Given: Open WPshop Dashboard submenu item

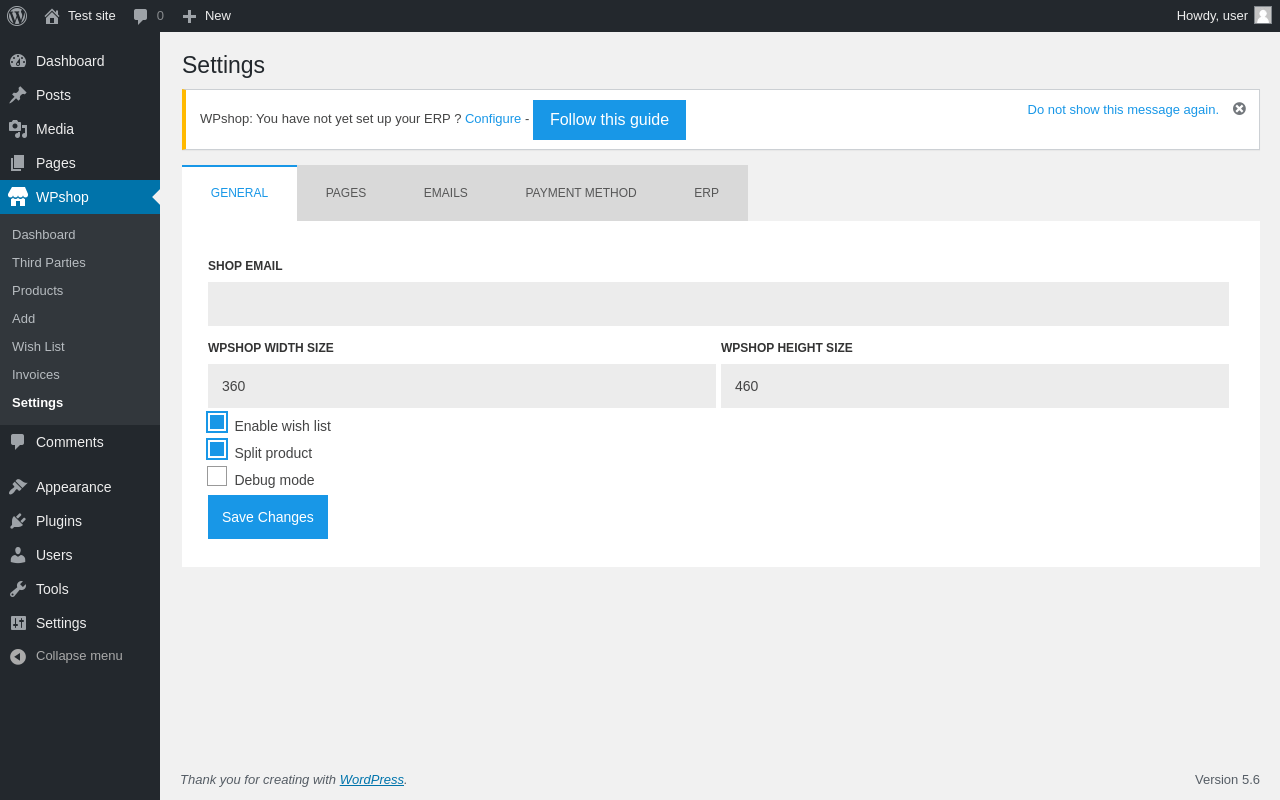Looking at the screenshot, I should click(44, 235).
